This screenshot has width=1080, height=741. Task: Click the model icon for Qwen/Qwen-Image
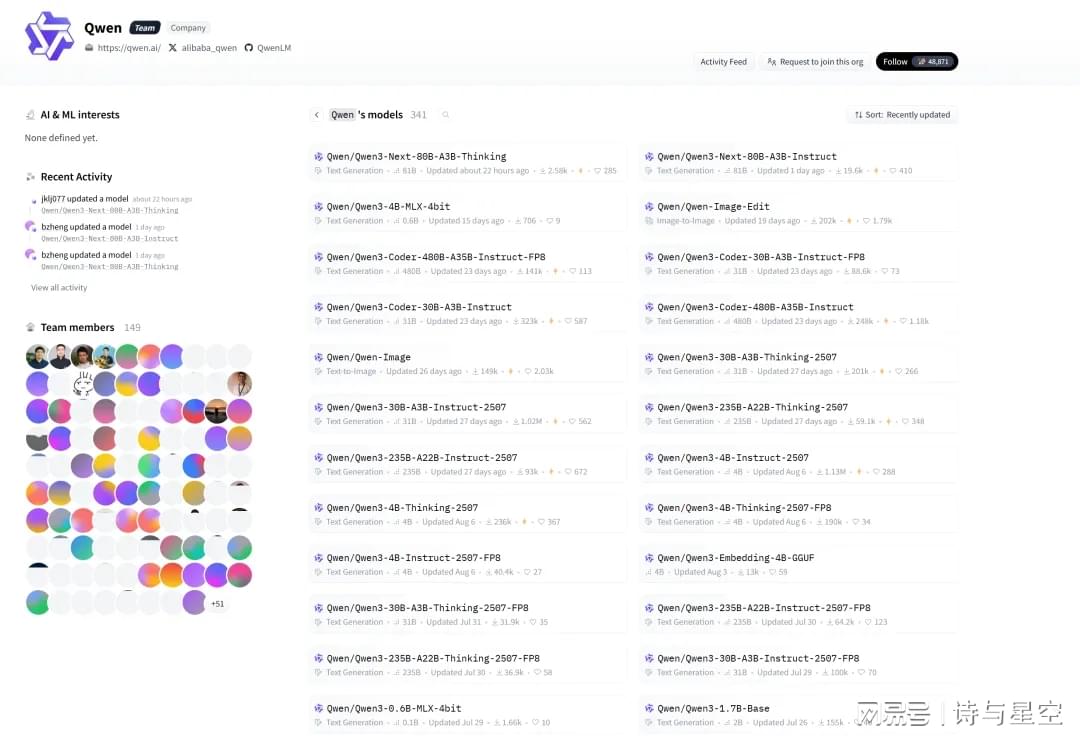(x=318, y=357)
